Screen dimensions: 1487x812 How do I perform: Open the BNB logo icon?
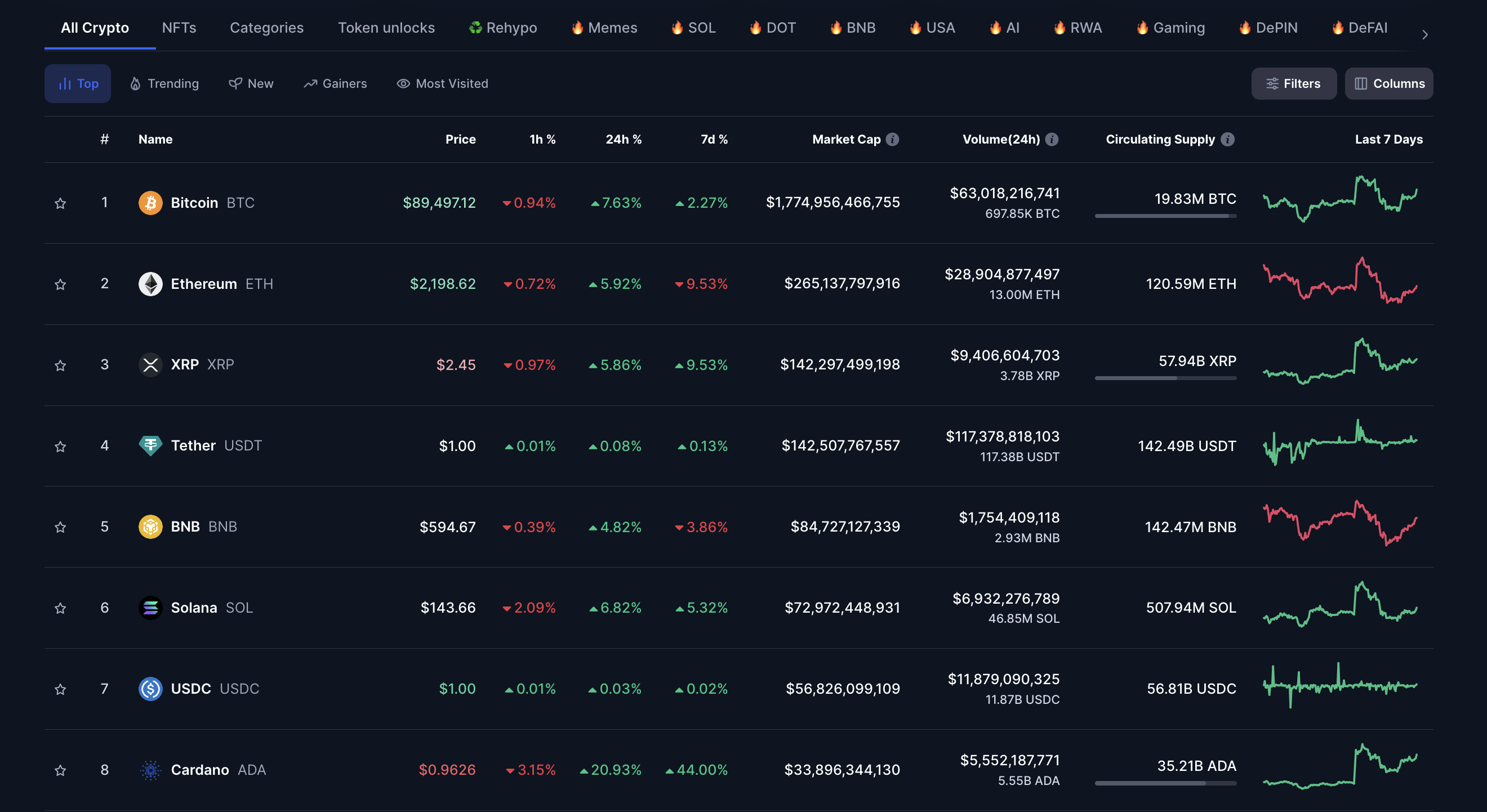(x=150, y=527)
